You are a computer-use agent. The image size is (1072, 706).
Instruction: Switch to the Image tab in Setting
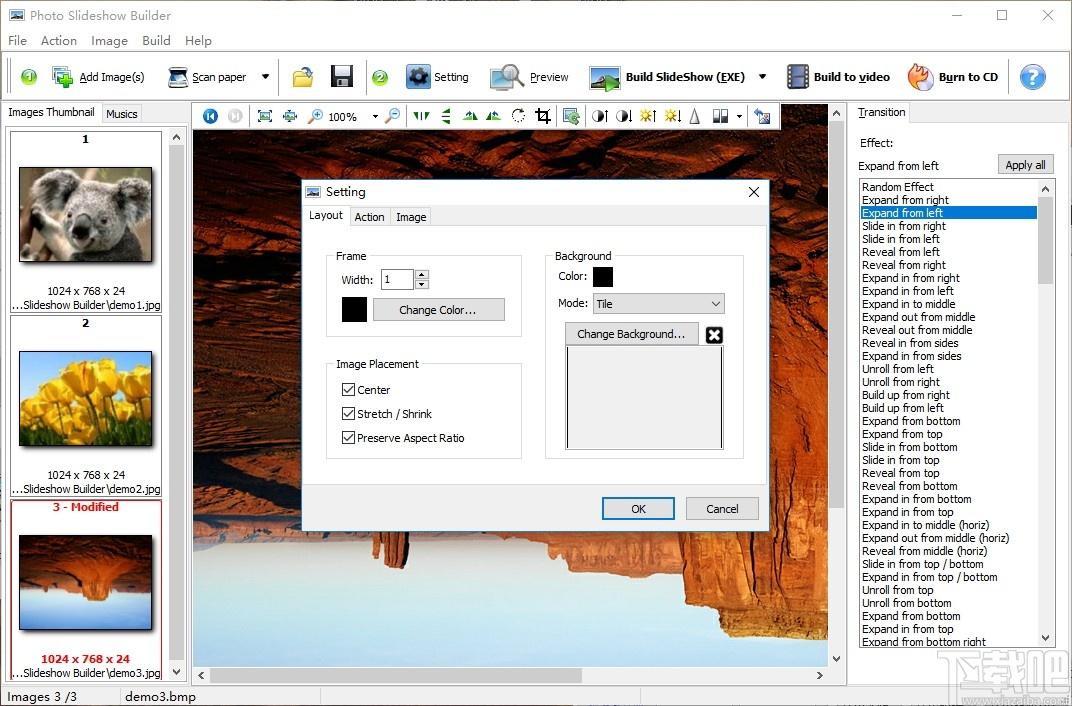click(411, 217)
